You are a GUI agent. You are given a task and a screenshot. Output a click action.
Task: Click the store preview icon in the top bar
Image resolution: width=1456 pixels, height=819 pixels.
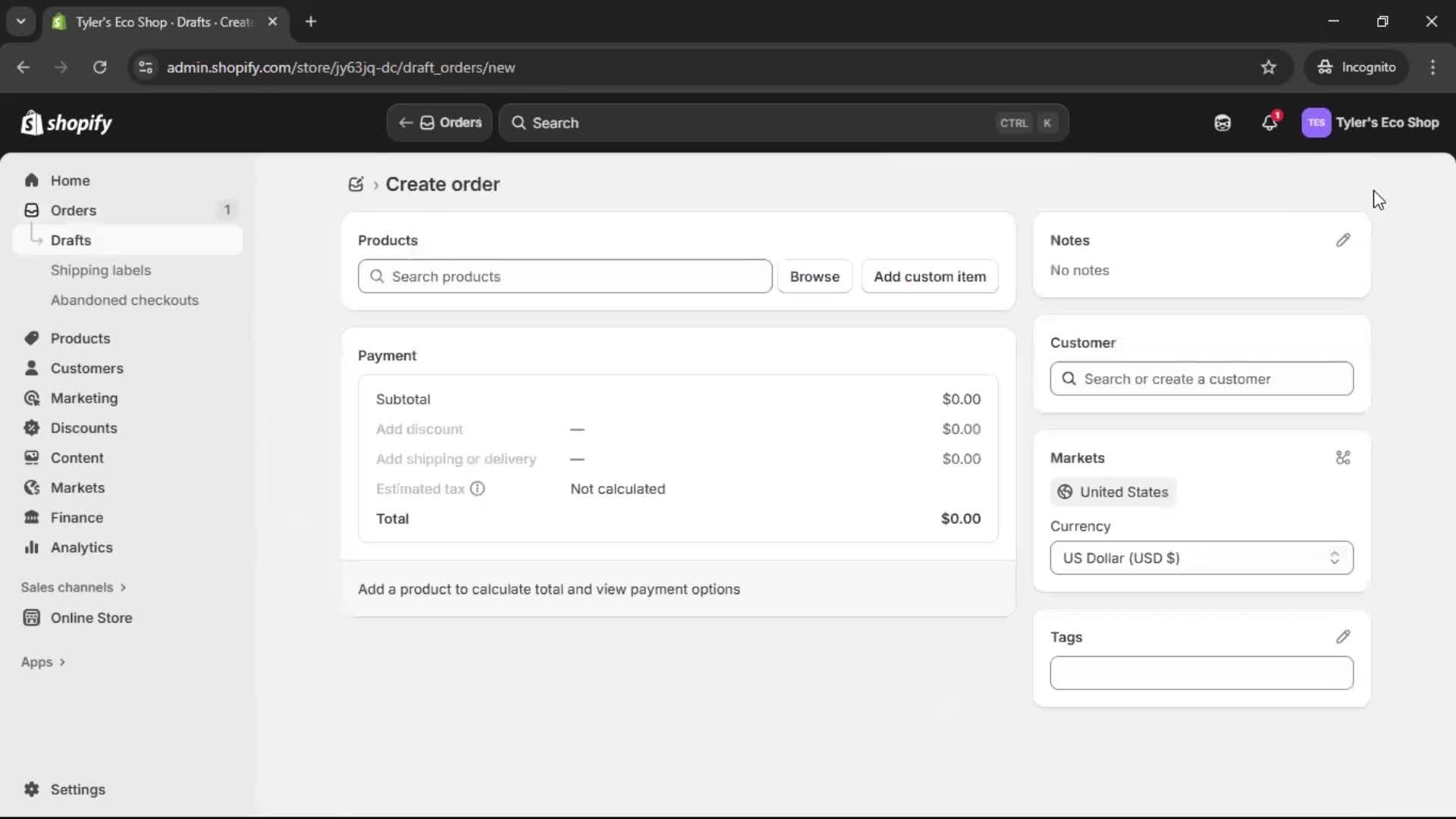coord(1222,122)
